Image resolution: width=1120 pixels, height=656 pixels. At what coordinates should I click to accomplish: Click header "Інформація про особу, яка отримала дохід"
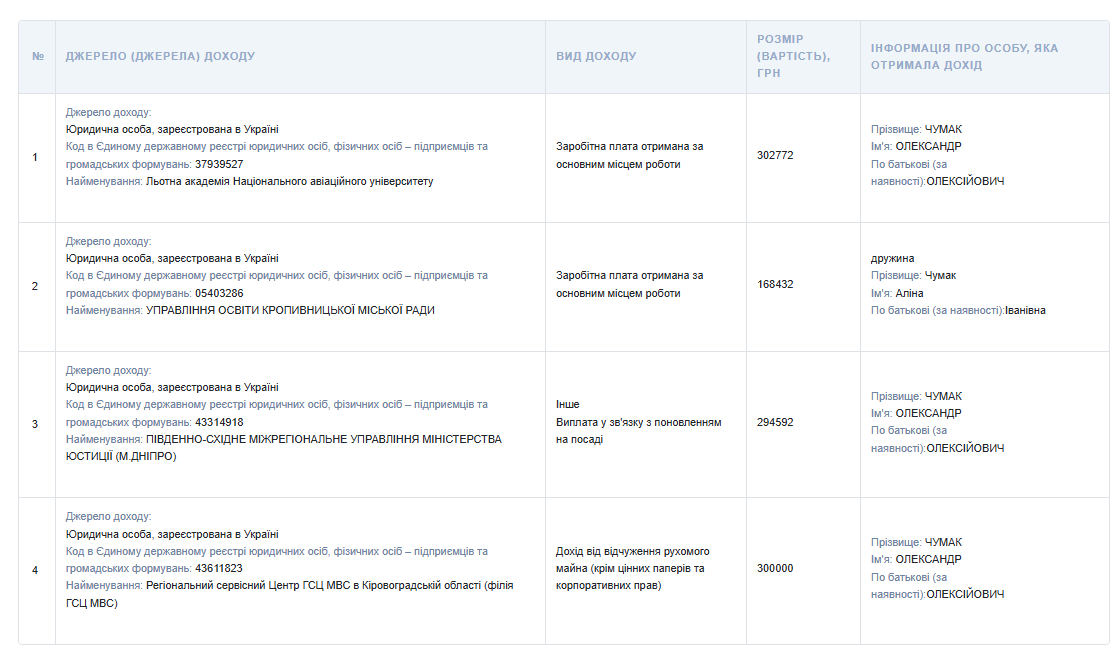pyautogui.click(x=964, y=56)
